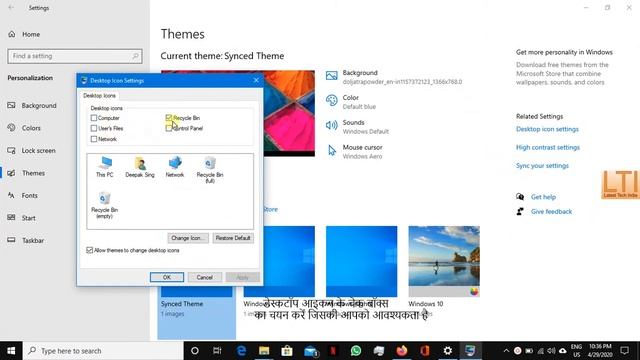This screenshot has width=640, height=360.
Task: Select This PC icon in preview list
Action: point(105,167)
